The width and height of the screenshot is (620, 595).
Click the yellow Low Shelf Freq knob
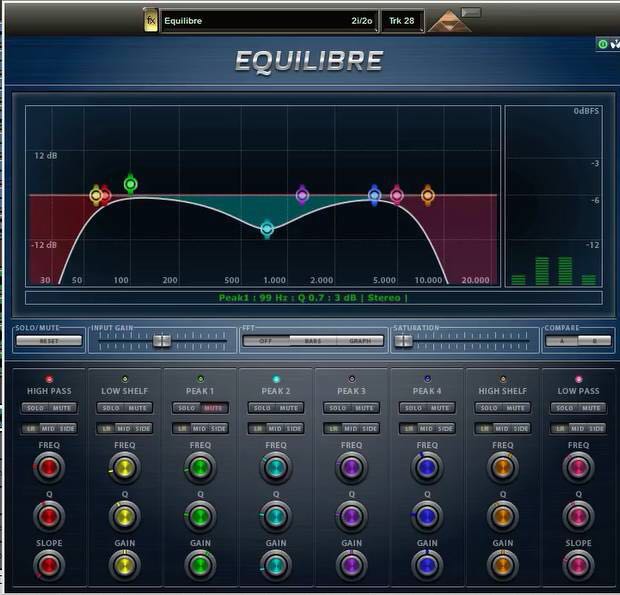pyautogui.click(x=125, y=468)
